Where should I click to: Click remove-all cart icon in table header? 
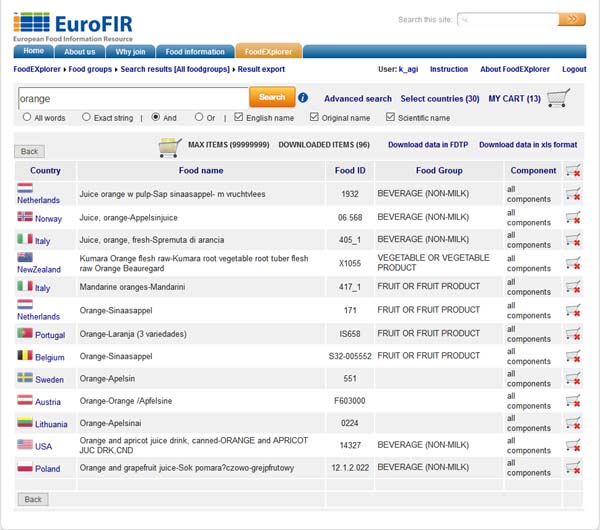tap(573, 171)
